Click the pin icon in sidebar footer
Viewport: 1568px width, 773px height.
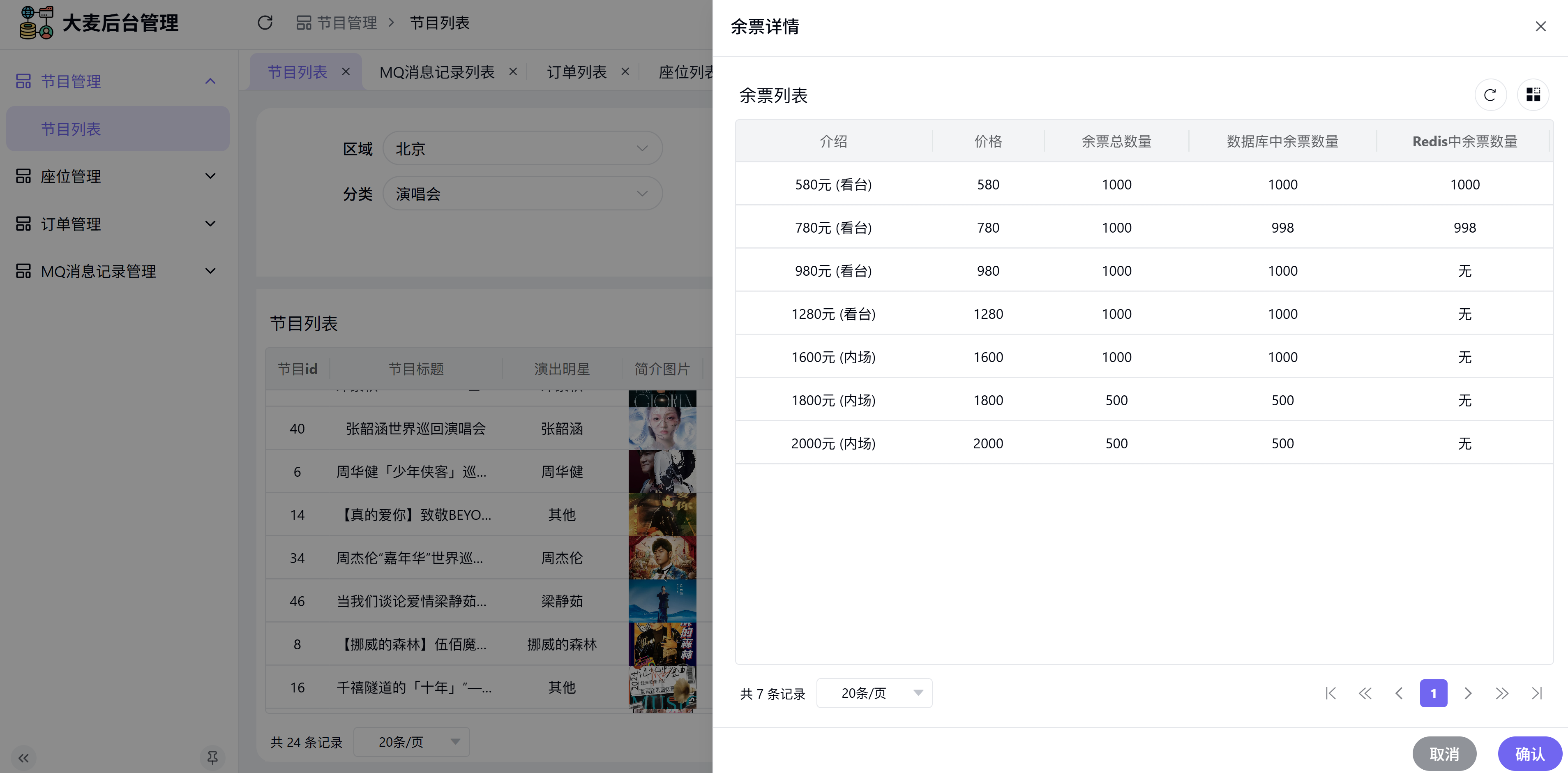coord(212,758)
